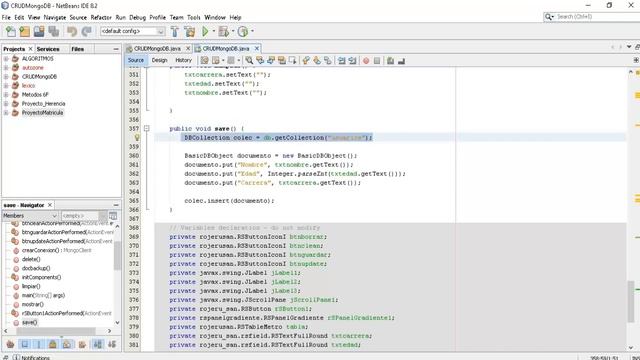Click the editor Find Selection magnifier icon

coord(249,60)
